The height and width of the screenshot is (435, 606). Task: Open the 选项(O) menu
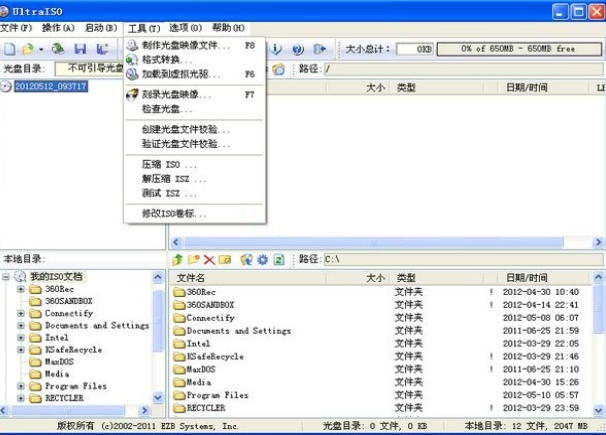pos(186,28)
